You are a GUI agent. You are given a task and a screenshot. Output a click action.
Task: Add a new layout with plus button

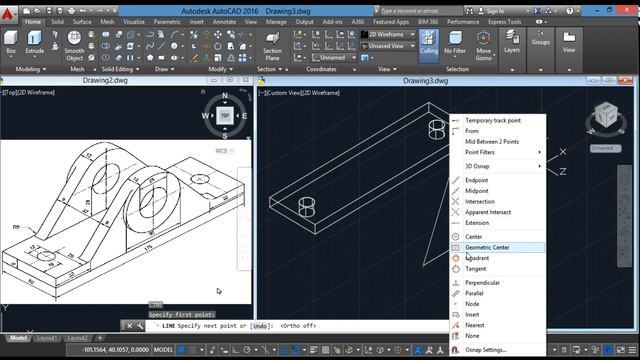(x=100, y=338)
